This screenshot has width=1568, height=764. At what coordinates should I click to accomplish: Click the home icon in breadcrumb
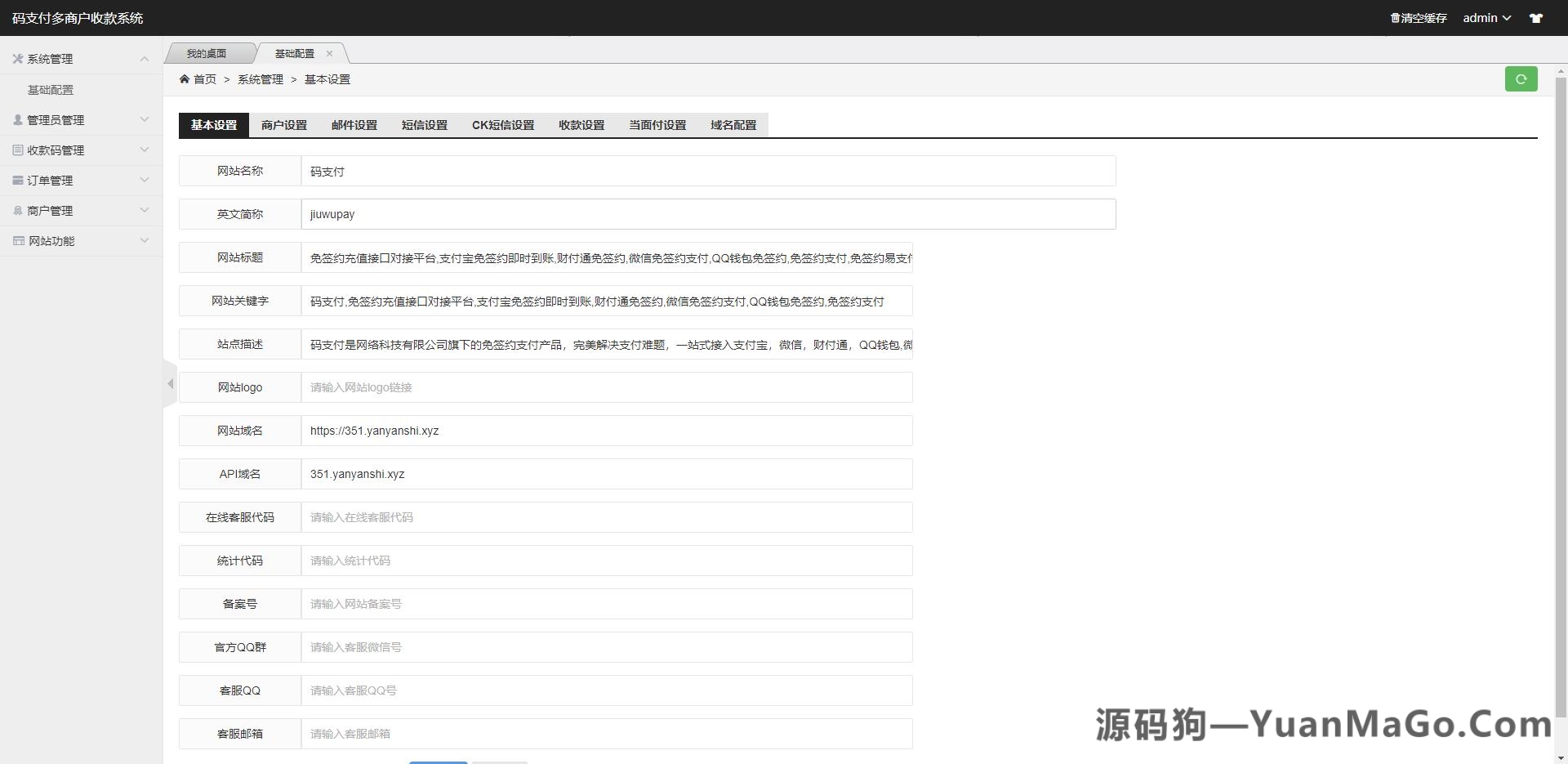point(186,78)
